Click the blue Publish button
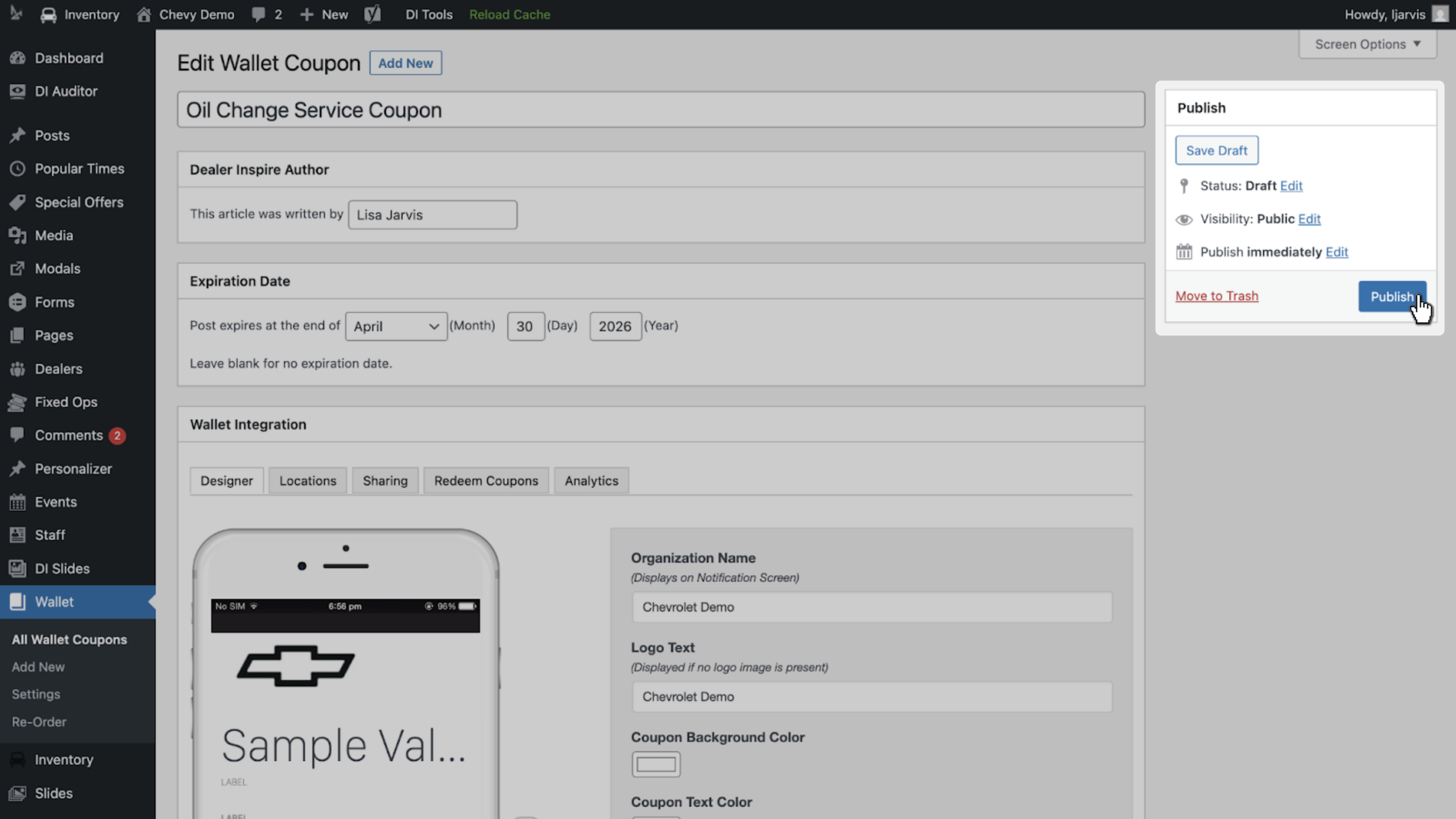 [1392, 296]
